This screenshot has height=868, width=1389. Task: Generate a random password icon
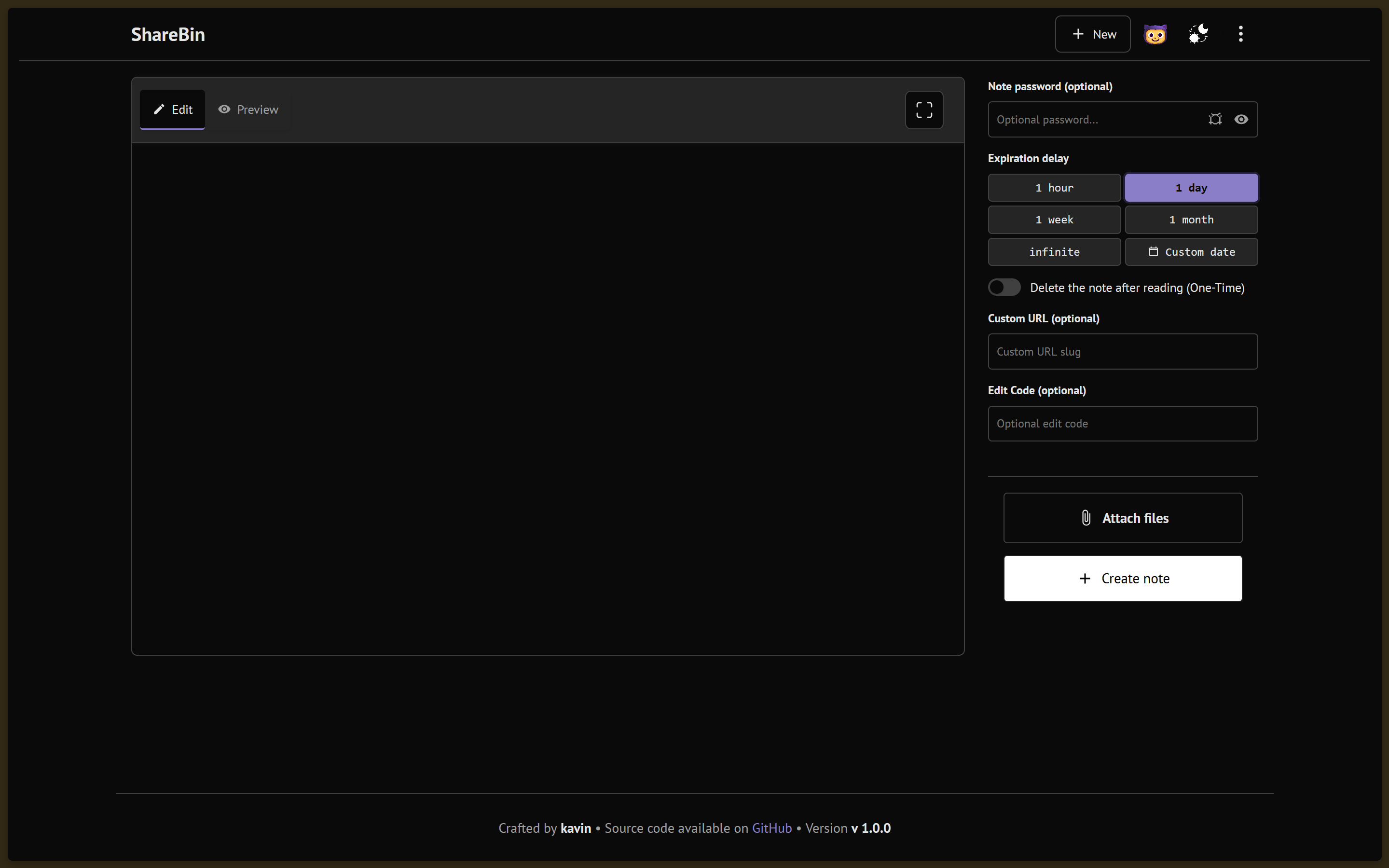click(x=1215, y=119)
